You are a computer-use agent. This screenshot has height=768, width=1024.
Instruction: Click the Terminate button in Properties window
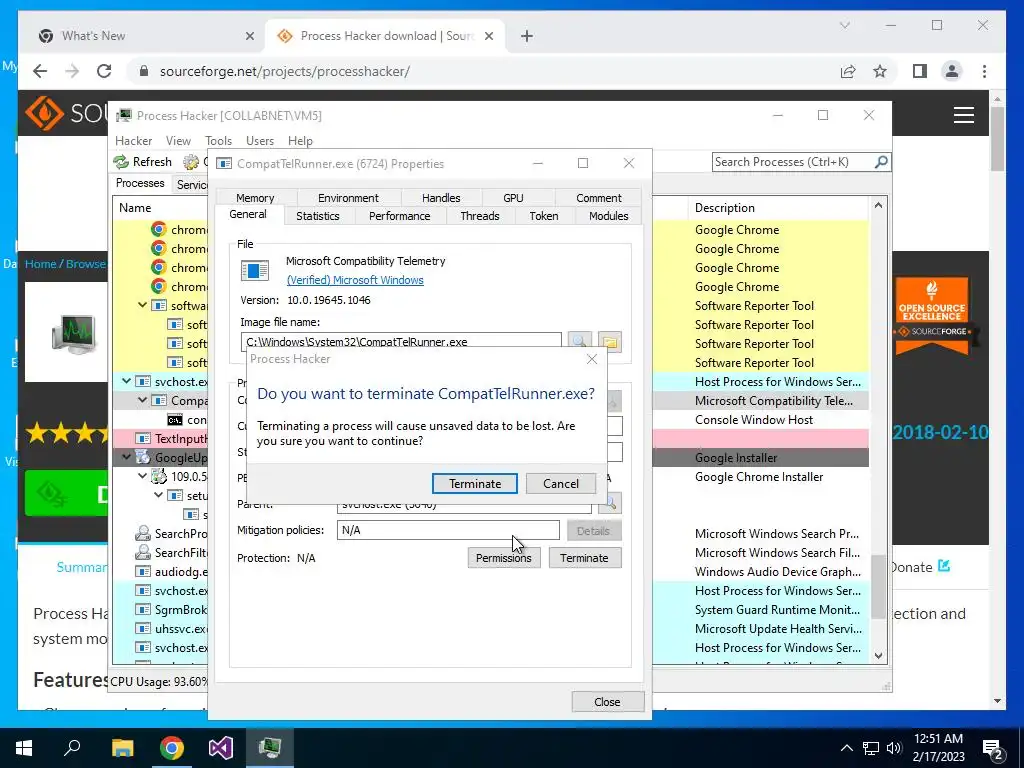click(x=584, y=558)
